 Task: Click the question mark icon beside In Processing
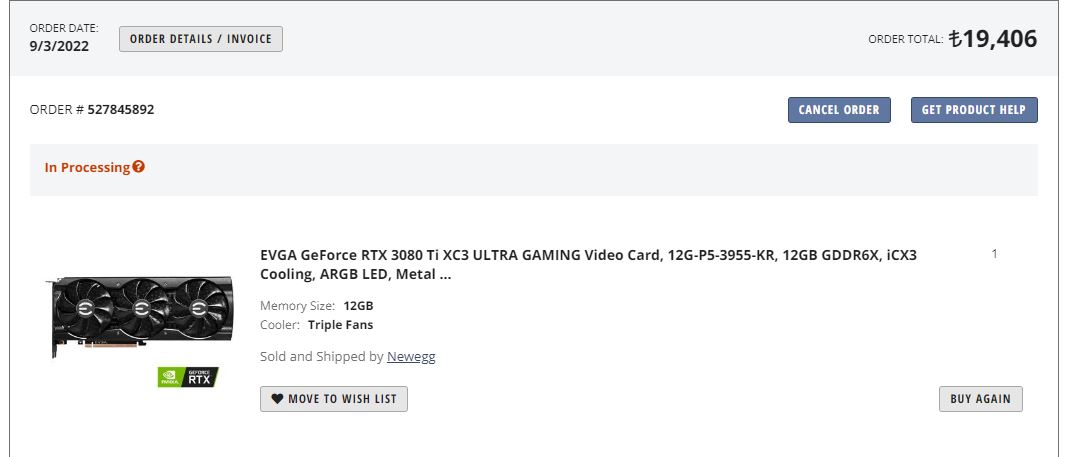point(139,167)
